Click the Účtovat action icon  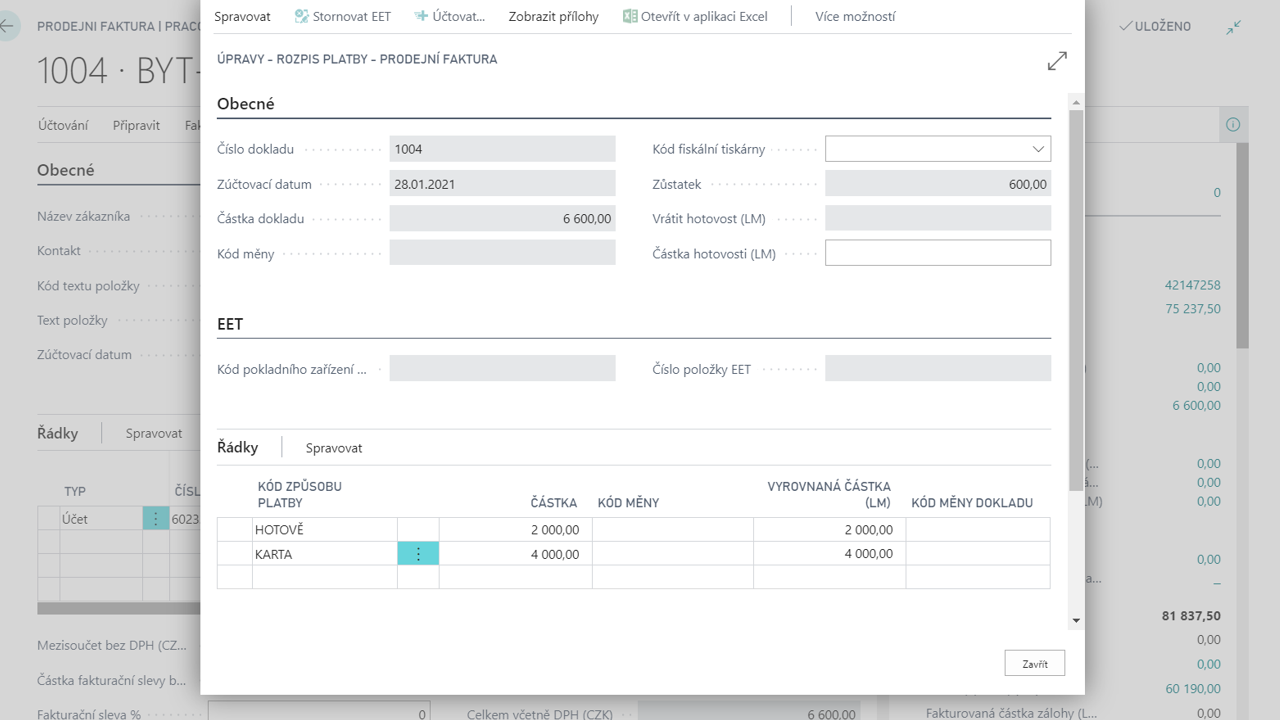[421, 16]
